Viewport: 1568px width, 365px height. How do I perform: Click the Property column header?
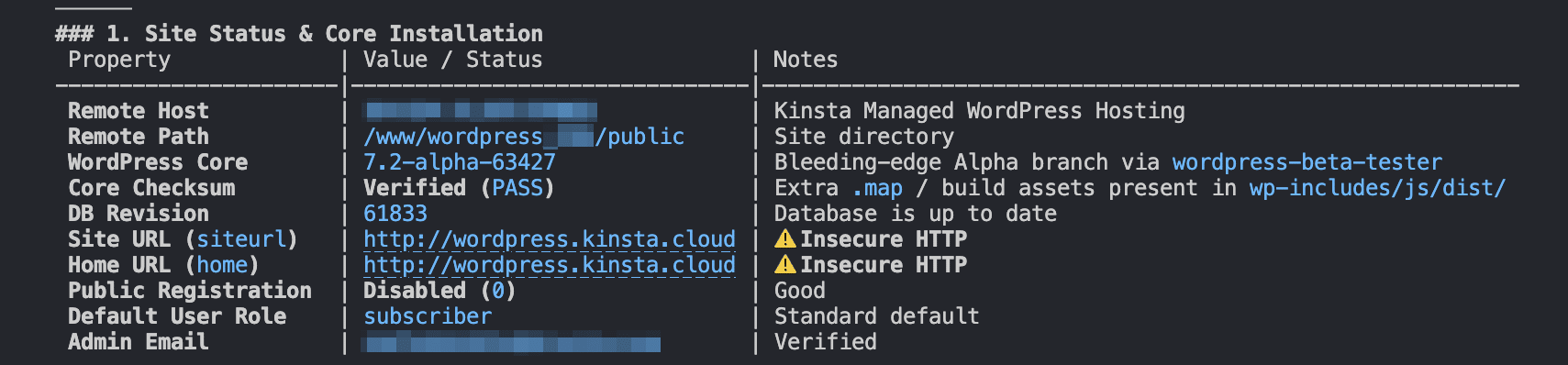pyautogui.click(x=119, y=60)
